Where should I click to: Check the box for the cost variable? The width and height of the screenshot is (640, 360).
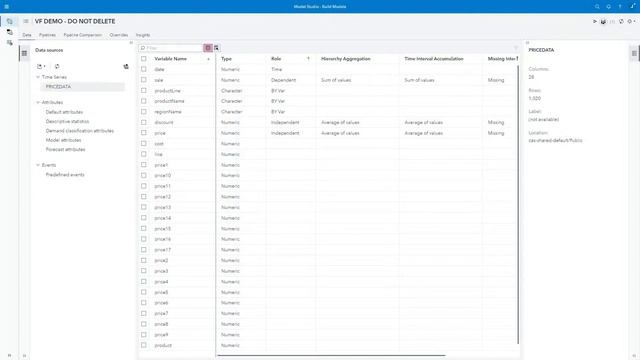click(x=144, y=144)
